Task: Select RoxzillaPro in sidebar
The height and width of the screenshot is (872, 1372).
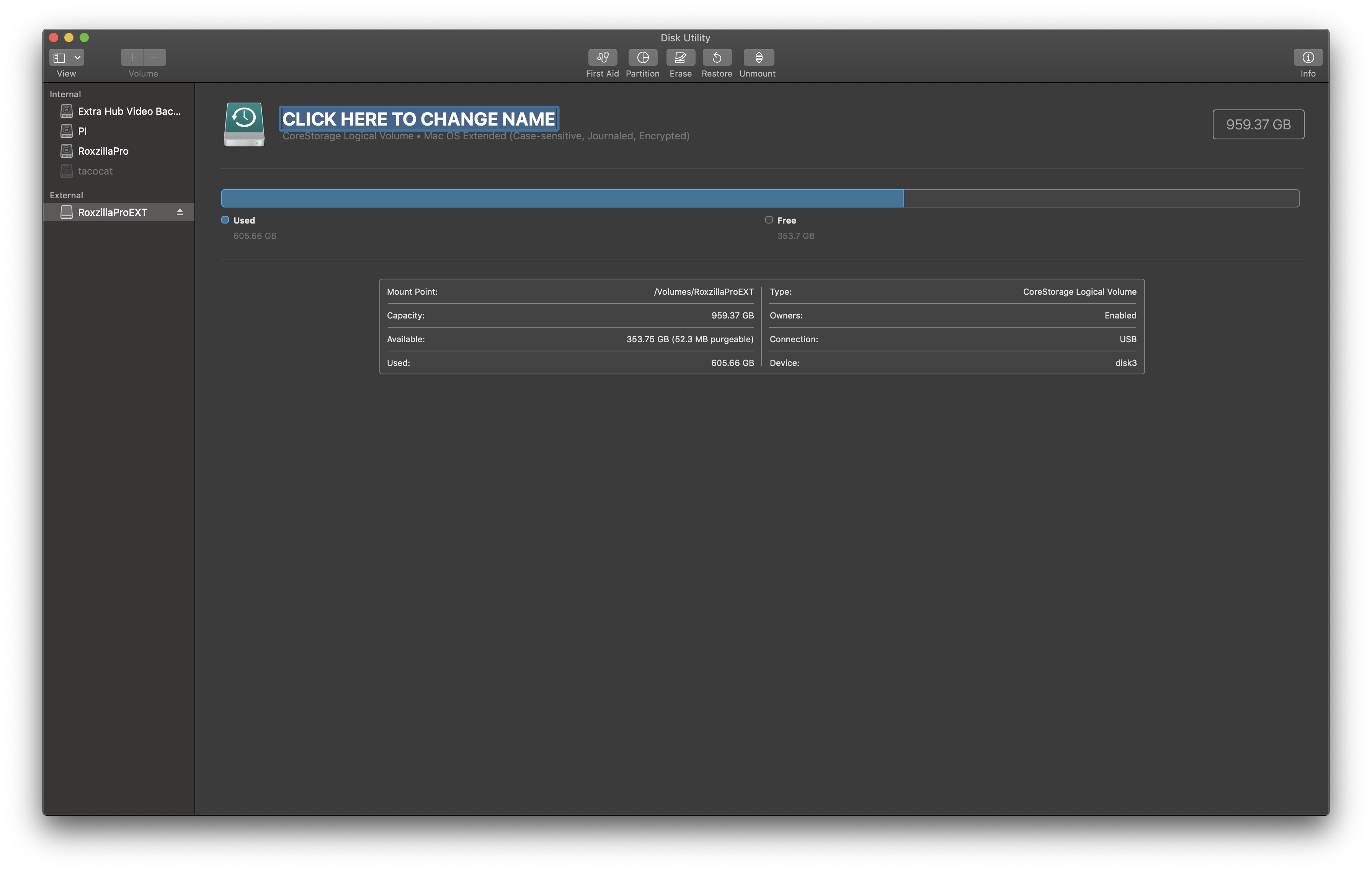Action: (x=120, y=151)
